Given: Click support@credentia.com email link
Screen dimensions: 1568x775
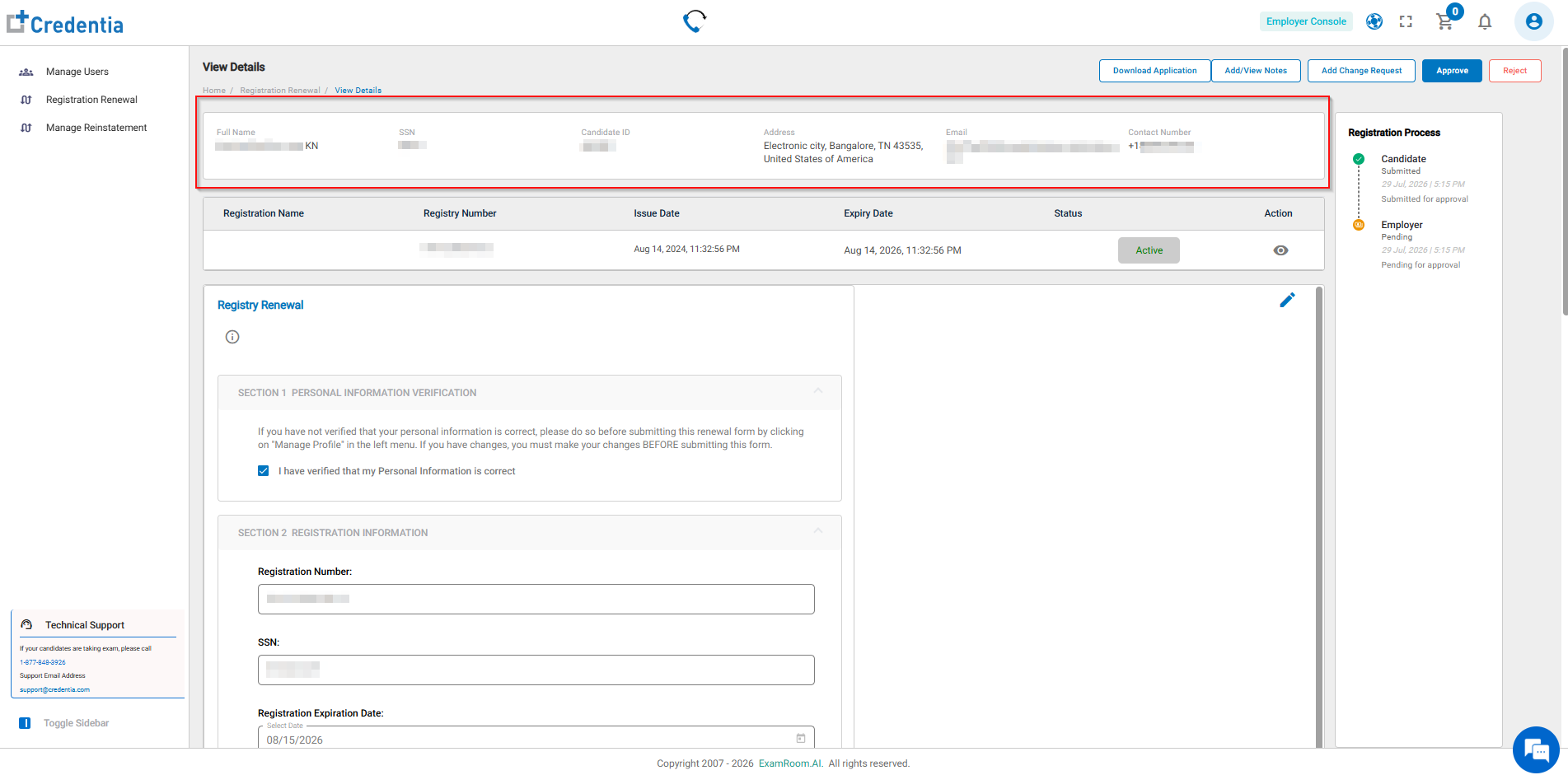Looking at the screenshot, I should click(54, 689).
